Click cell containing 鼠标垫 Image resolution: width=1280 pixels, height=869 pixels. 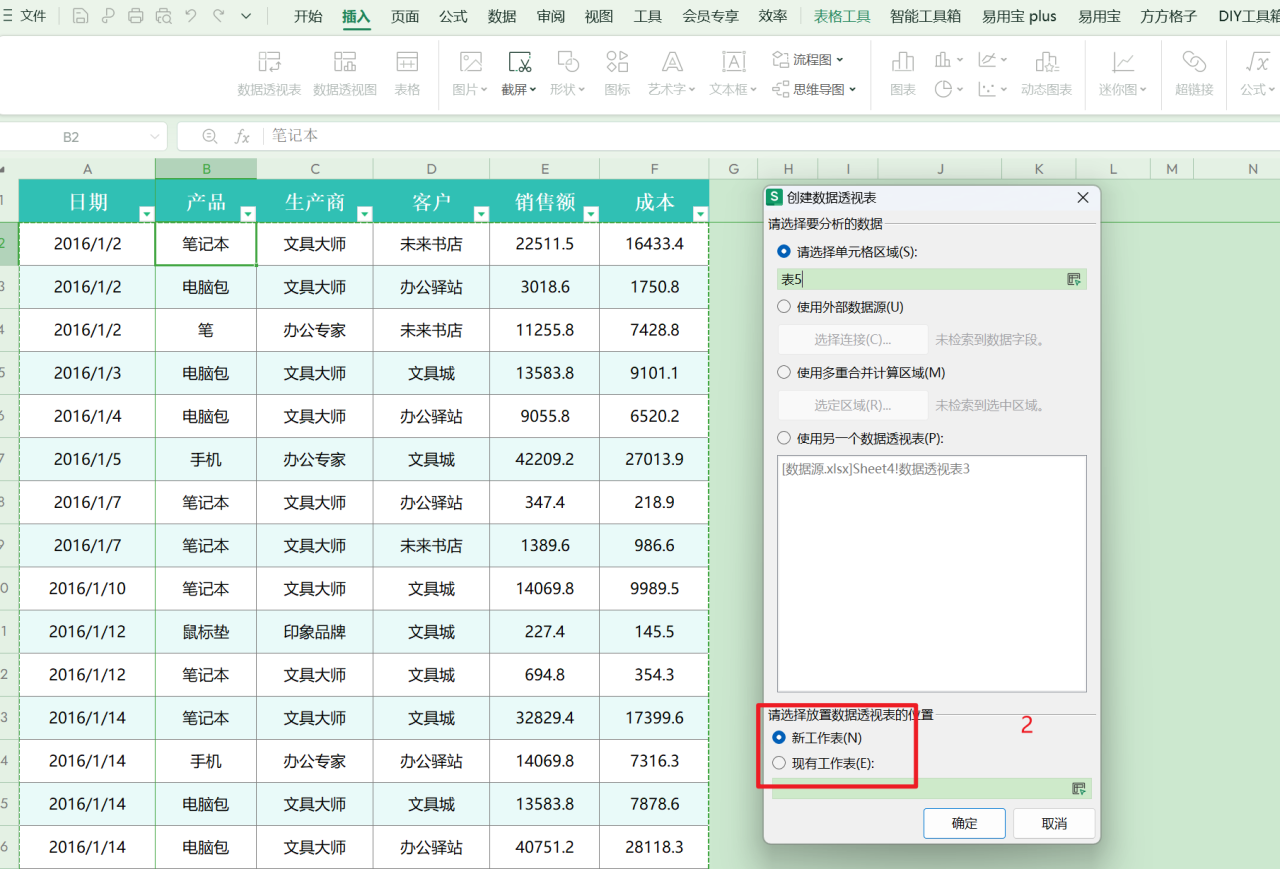[206, 632]
